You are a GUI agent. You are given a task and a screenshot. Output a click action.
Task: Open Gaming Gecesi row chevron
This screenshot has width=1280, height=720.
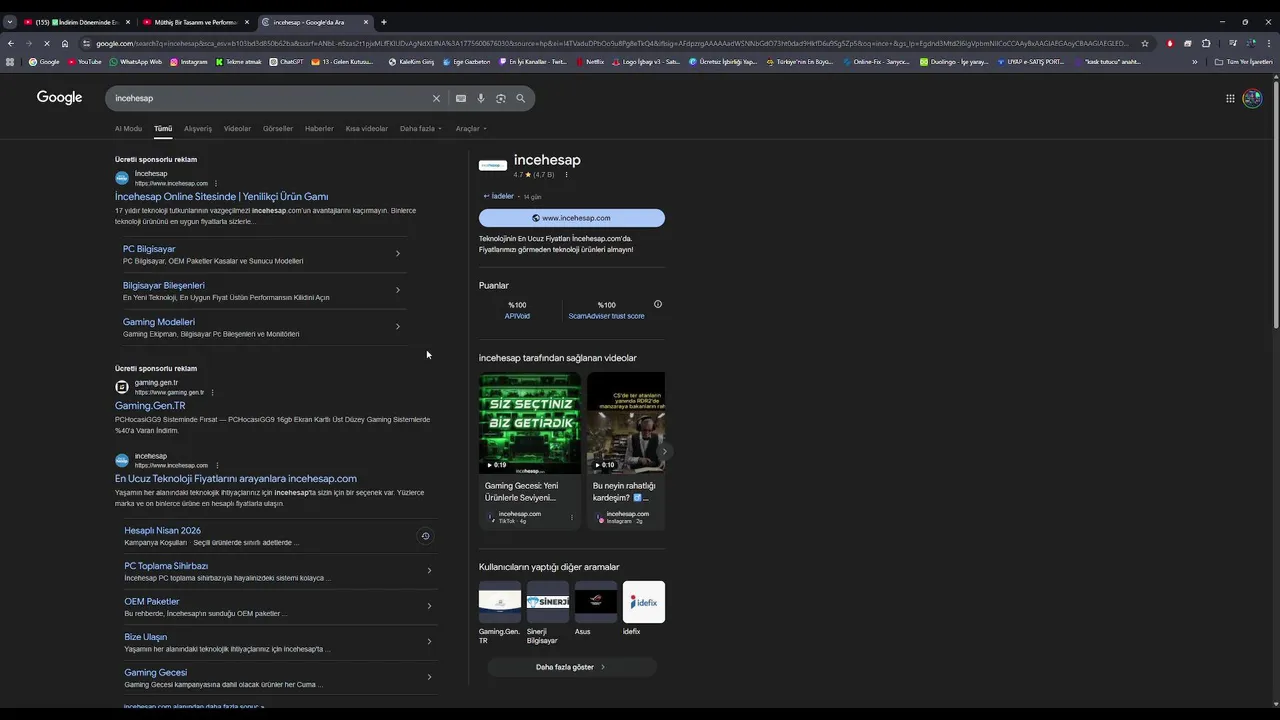pyautogui.click(x=429, y=677)
